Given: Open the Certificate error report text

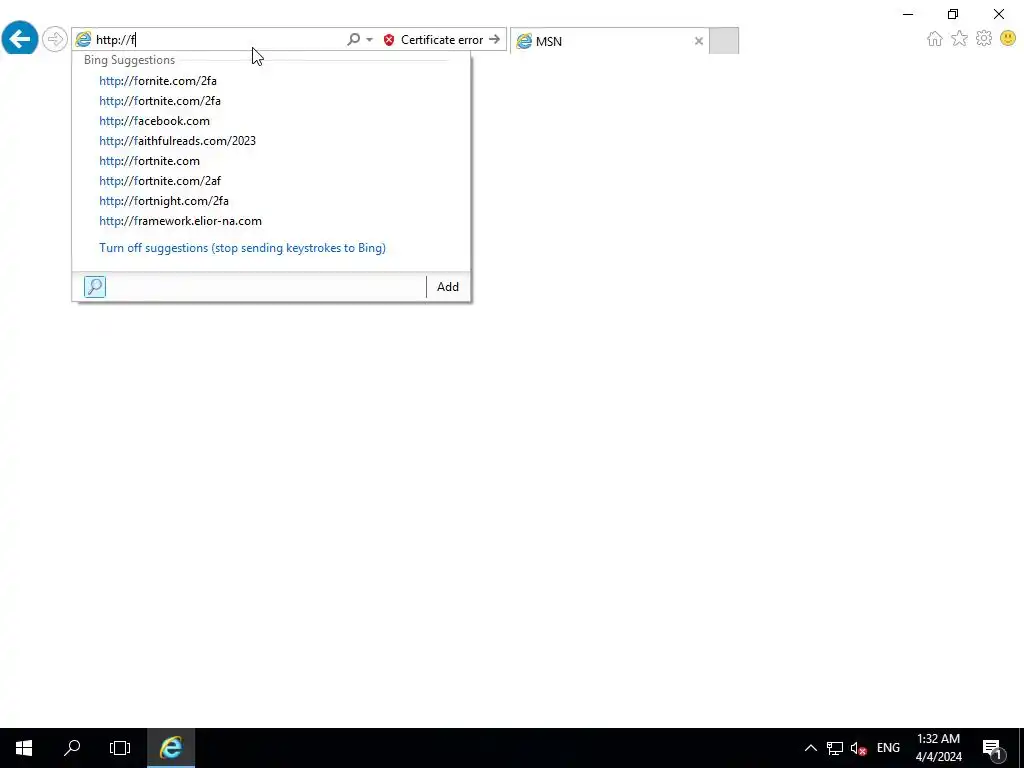Looking at the screenshot, I should click(x=442, y=40).
